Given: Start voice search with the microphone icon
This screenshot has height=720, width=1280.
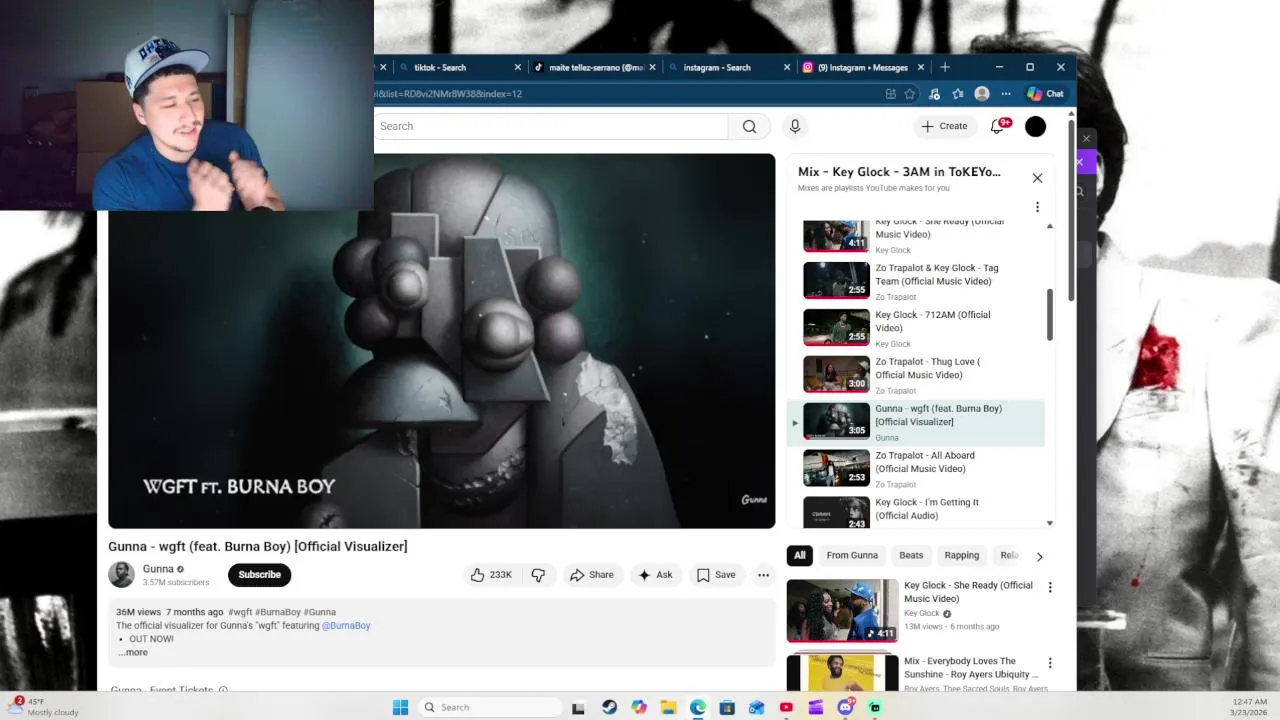Looking at the screenshot, I should coord(795,126).
